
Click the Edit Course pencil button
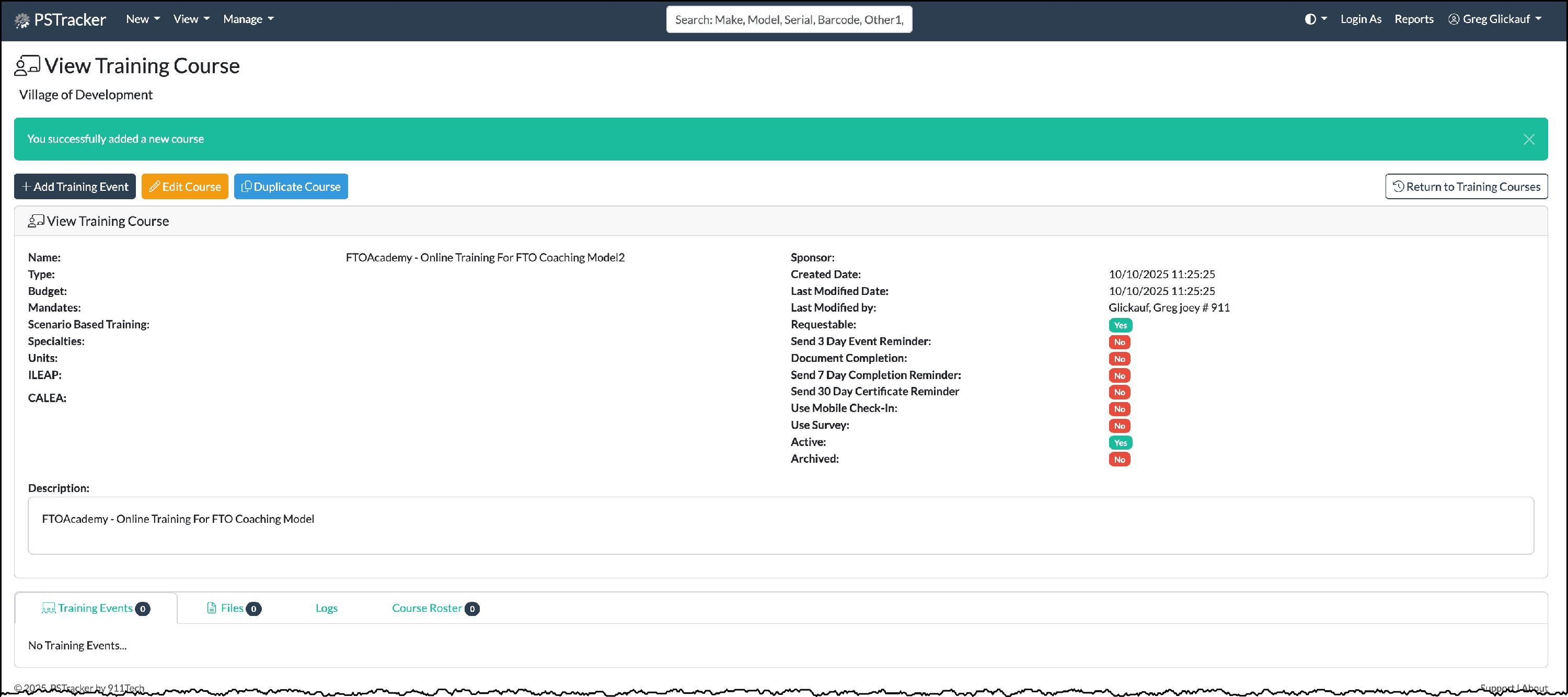[185, 186]
